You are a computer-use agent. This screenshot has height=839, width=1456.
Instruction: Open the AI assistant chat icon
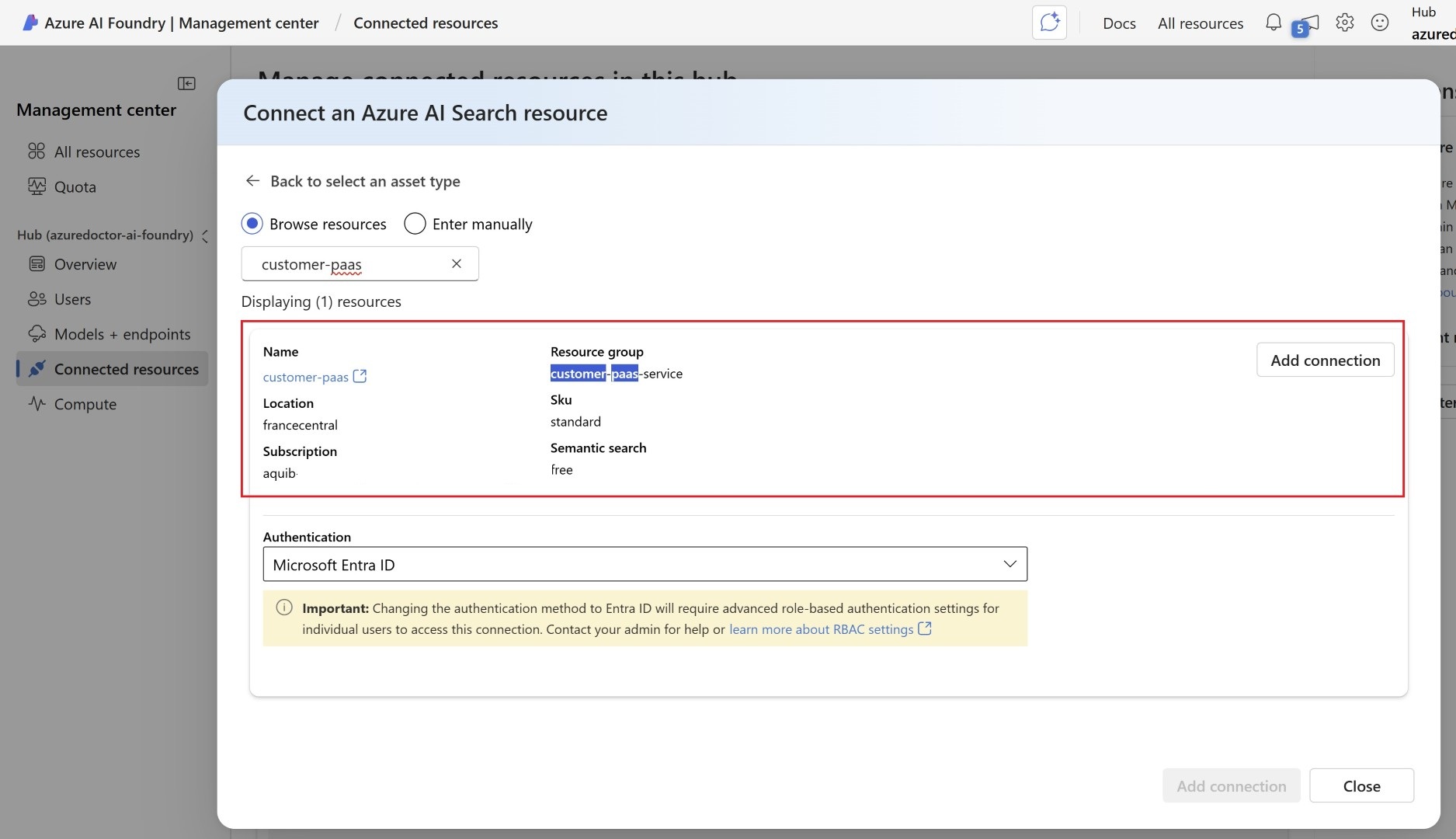pyautogui.click(x=1049, y=23)
